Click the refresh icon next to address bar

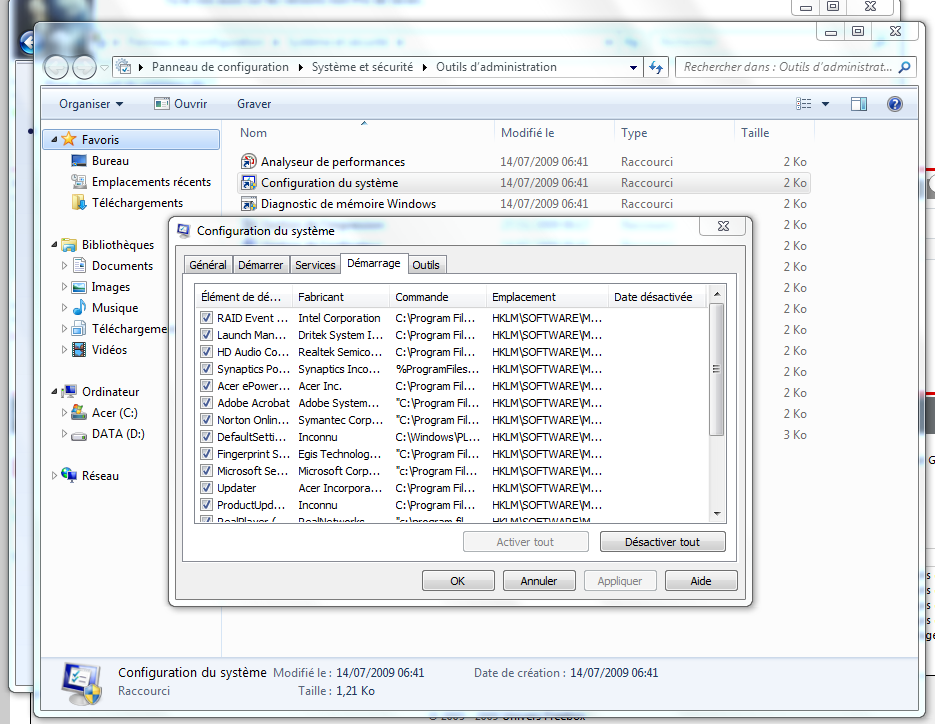pyautogui.click(x=656, y=67)
